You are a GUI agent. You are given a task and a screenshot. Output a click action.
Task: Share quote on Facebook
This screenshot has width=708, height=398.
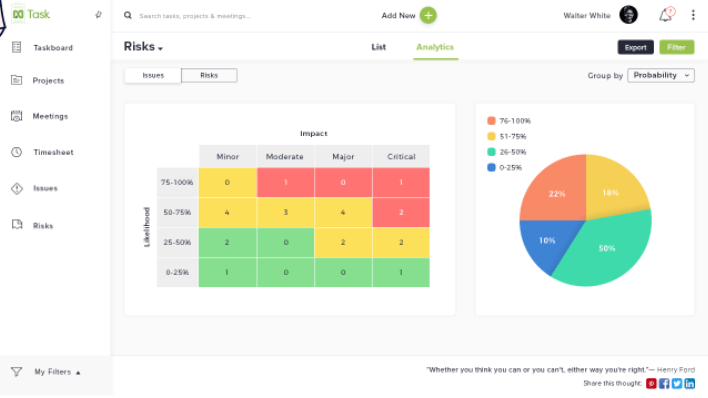tap(664, 384)
